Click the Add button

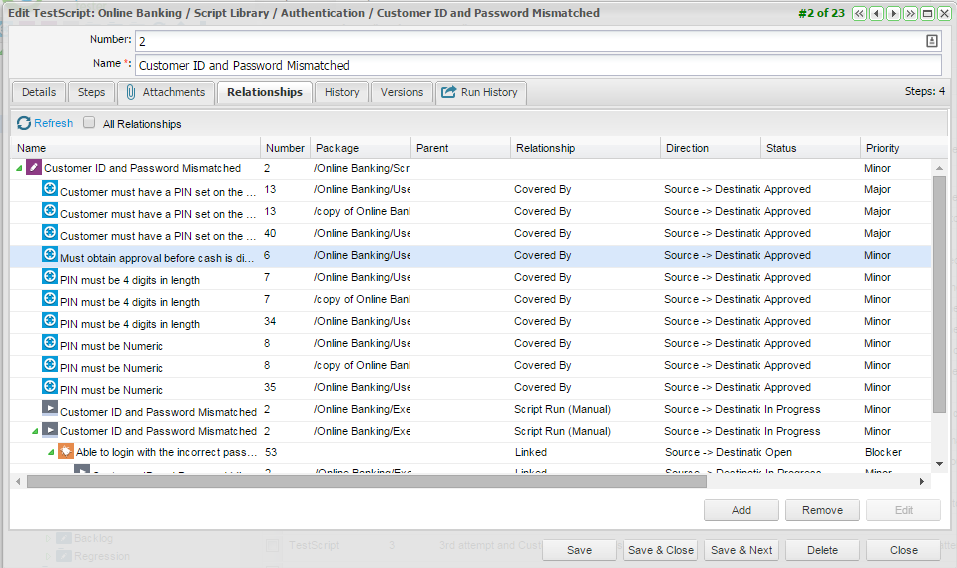(x=741, y=510)
